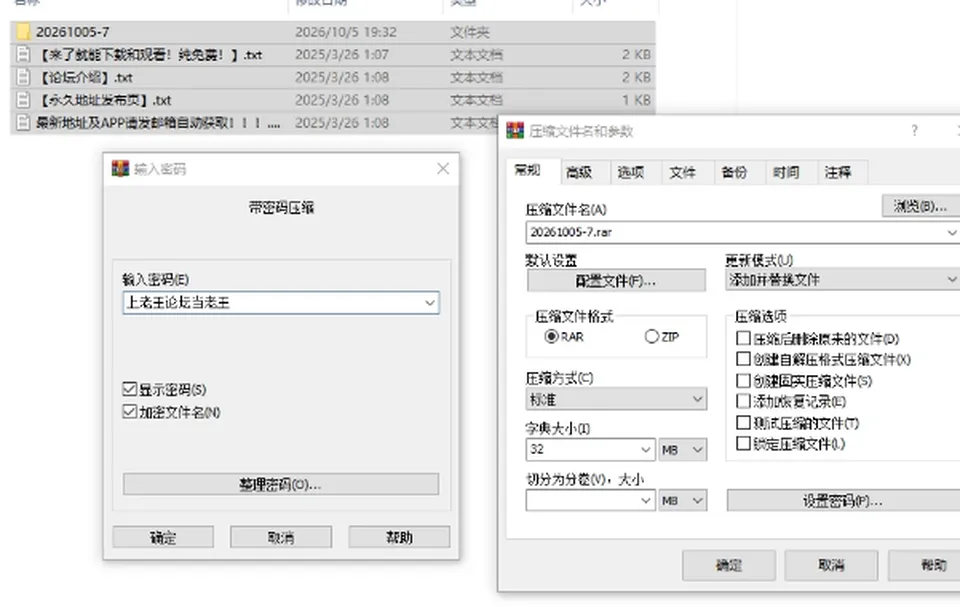Click the file icon of 最新地址及APP请发邮箱自动获取 file
Viewport: 960px width, 607px height.
23,123
